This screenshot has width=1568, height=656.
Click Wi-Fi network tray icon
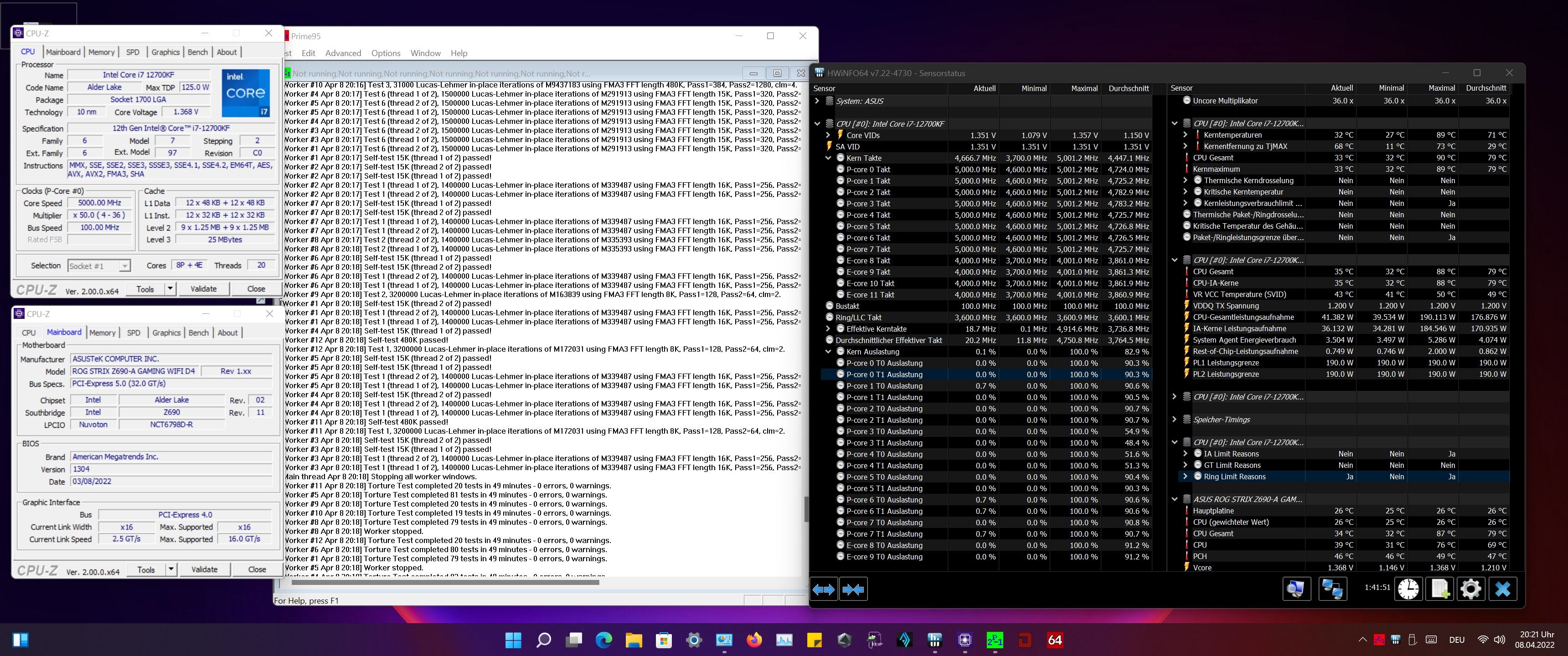click(x=1483, y=640)
